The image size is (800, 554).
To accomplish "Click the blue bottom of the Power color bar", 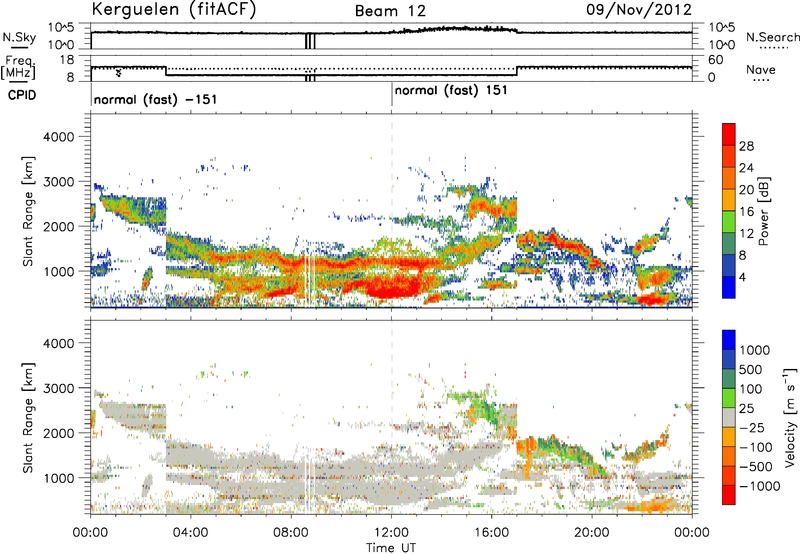I will pos(729,287).
